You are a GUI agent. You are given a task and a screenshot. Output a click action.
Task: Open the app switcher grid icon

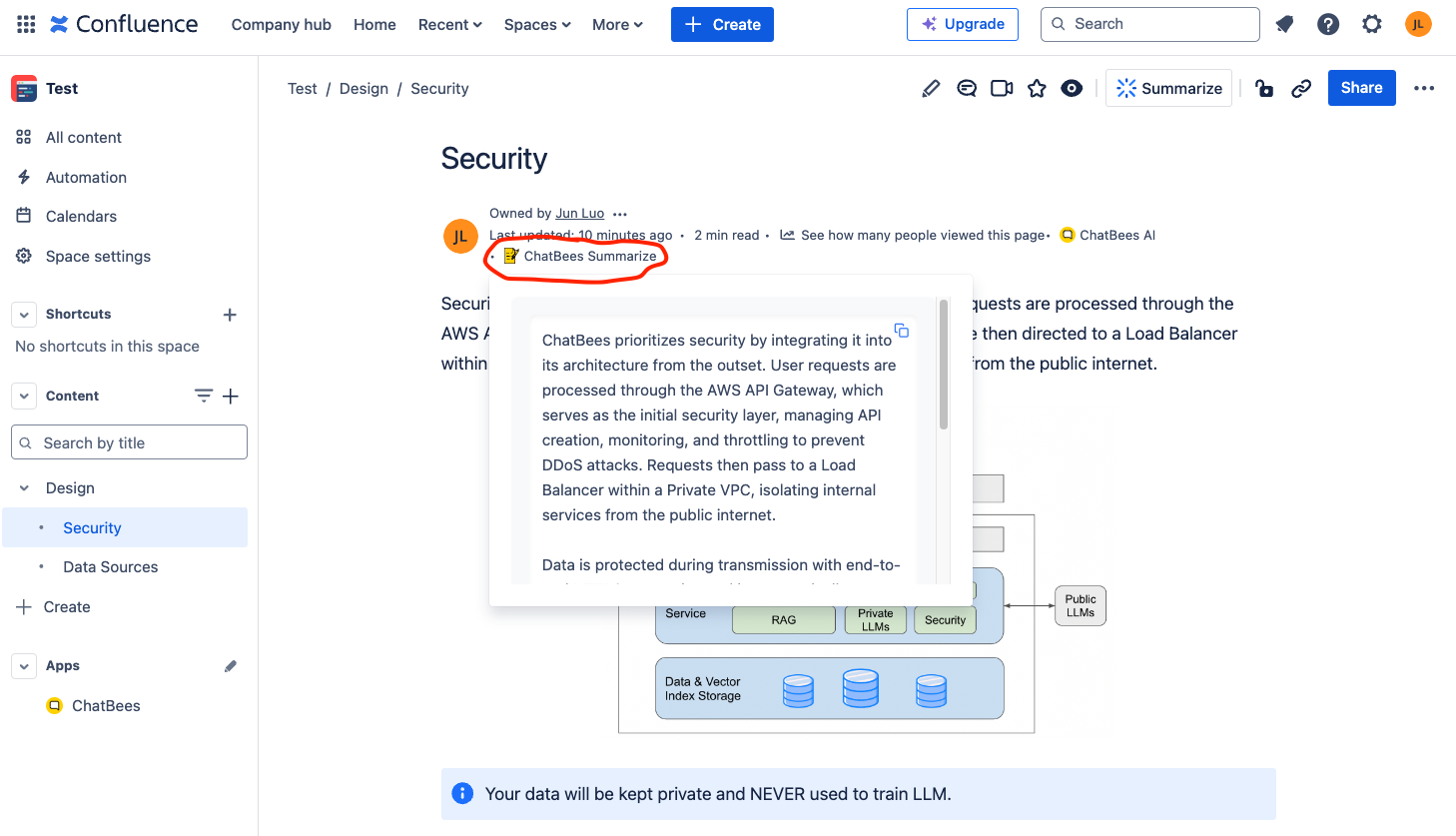tap(26, 24)
